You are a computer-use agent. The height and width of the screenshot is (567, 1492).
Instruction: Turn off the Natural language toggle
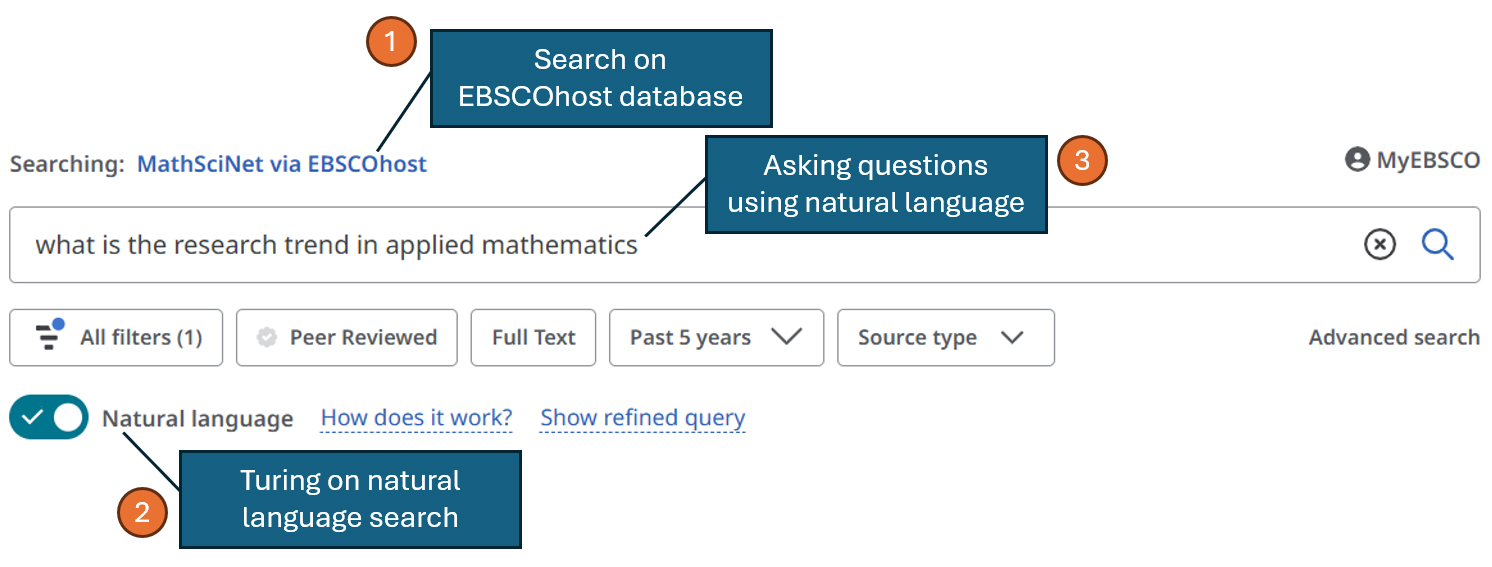point(49,417)
